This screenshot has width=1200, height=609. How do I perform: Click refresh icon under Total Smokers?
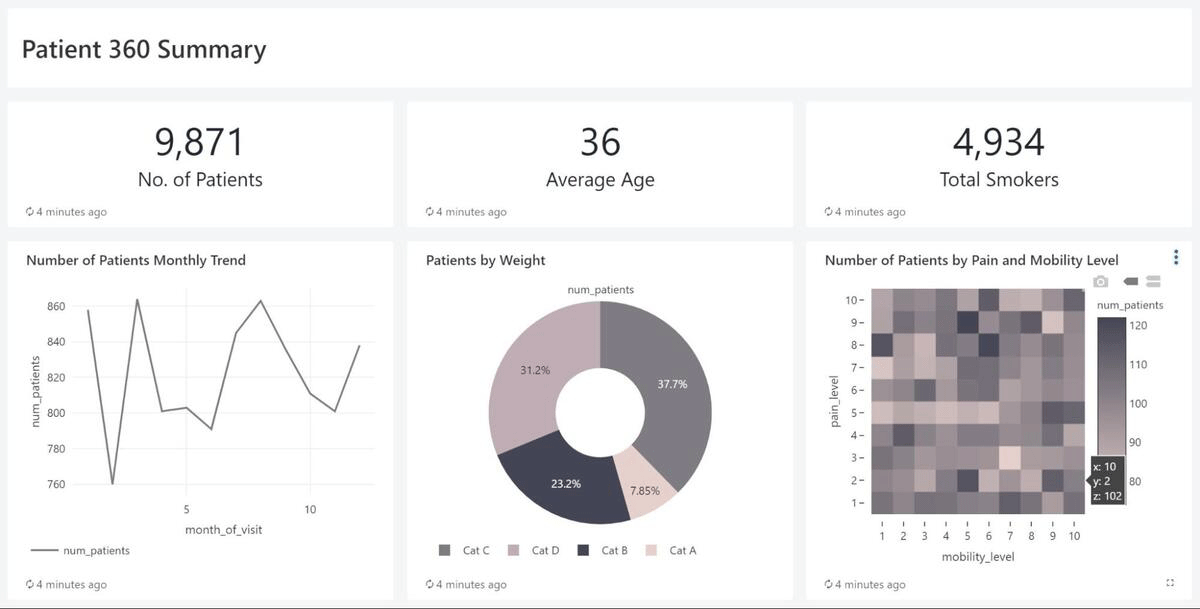829,212
